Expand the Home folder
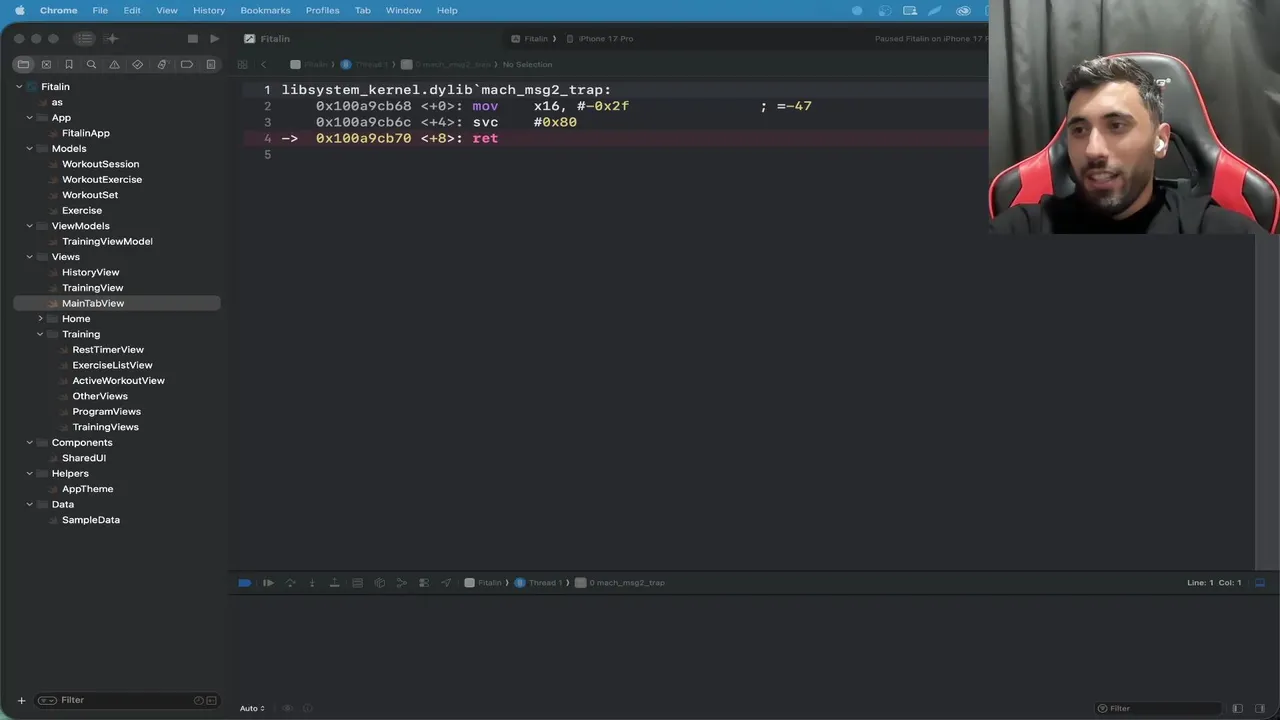This screenshot has height=720, width=1280. point(40,319)
